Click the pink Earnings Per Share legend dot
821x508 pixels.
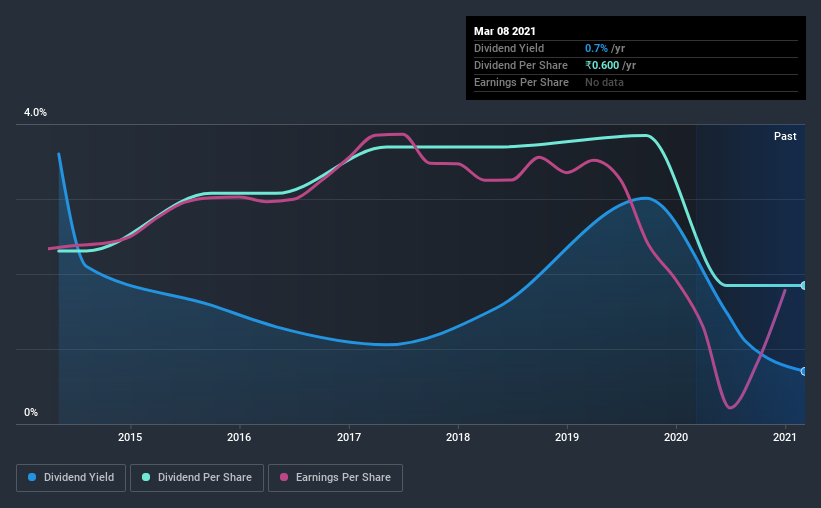pos(284,477)
